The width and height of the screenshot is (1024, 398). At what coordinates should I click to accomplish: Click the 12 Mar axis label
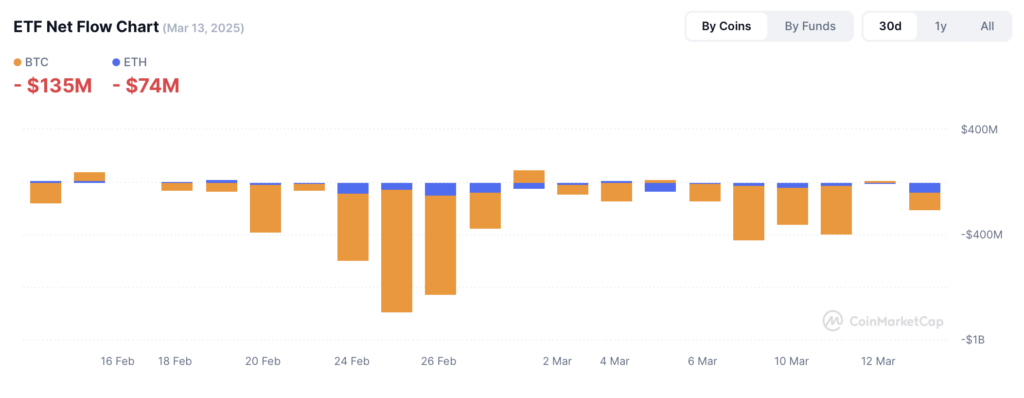[878, 361]
